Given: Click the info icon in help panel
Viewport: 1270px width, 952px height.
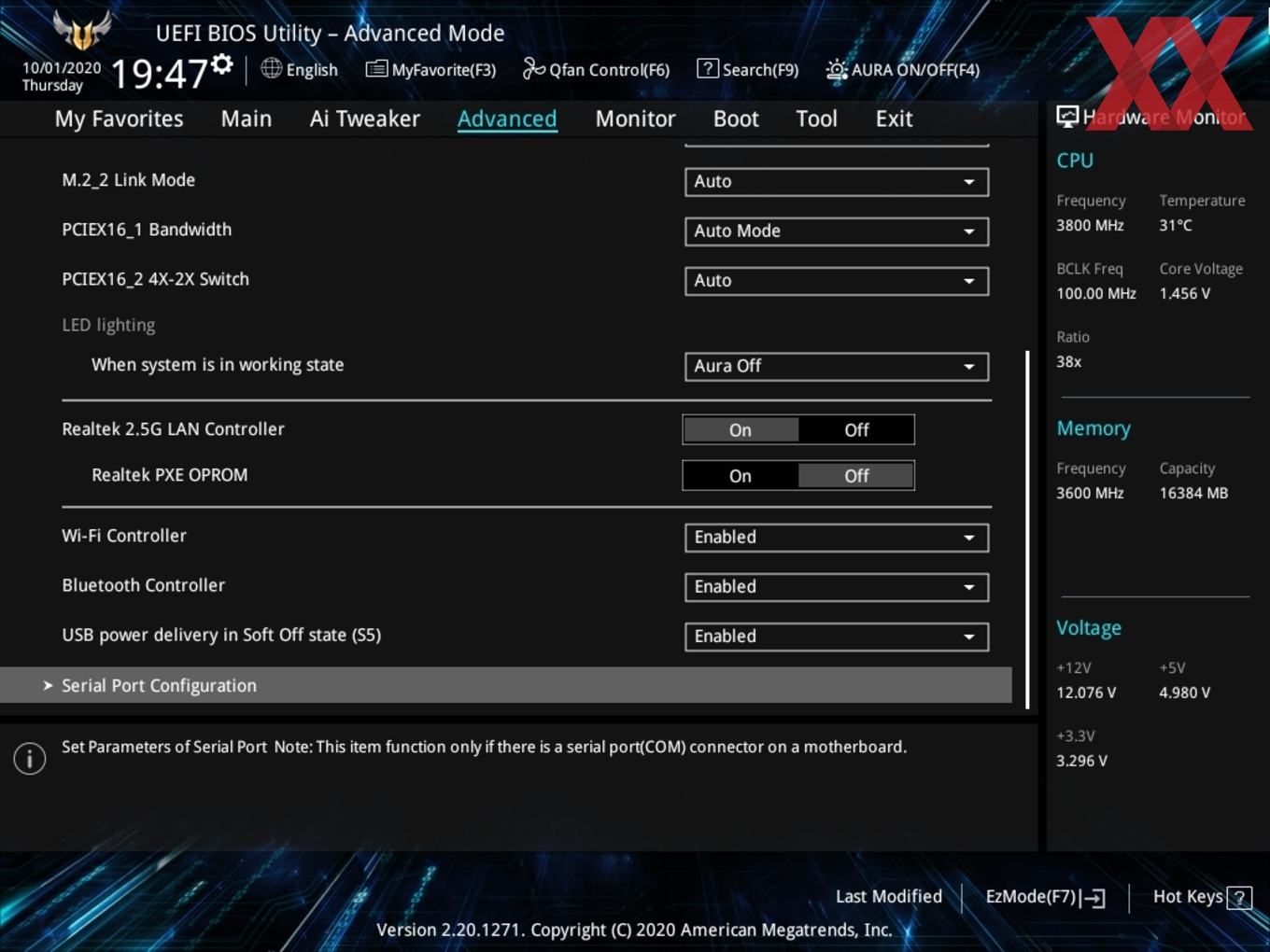Looking at the screenshot, I should point(30,759).
